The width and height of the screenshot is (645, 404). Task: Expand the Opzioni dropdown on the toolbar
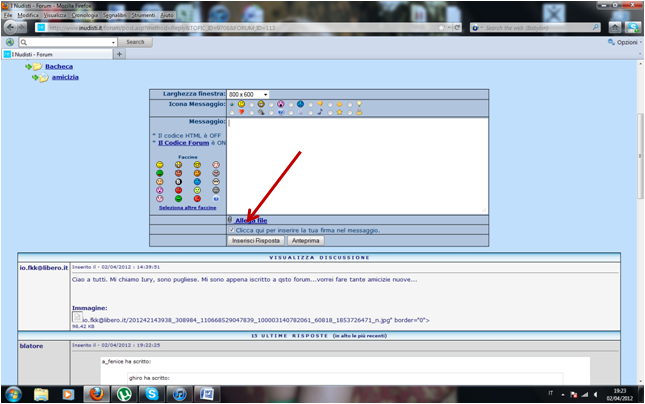pyautogui.click(x=624, y=42)
